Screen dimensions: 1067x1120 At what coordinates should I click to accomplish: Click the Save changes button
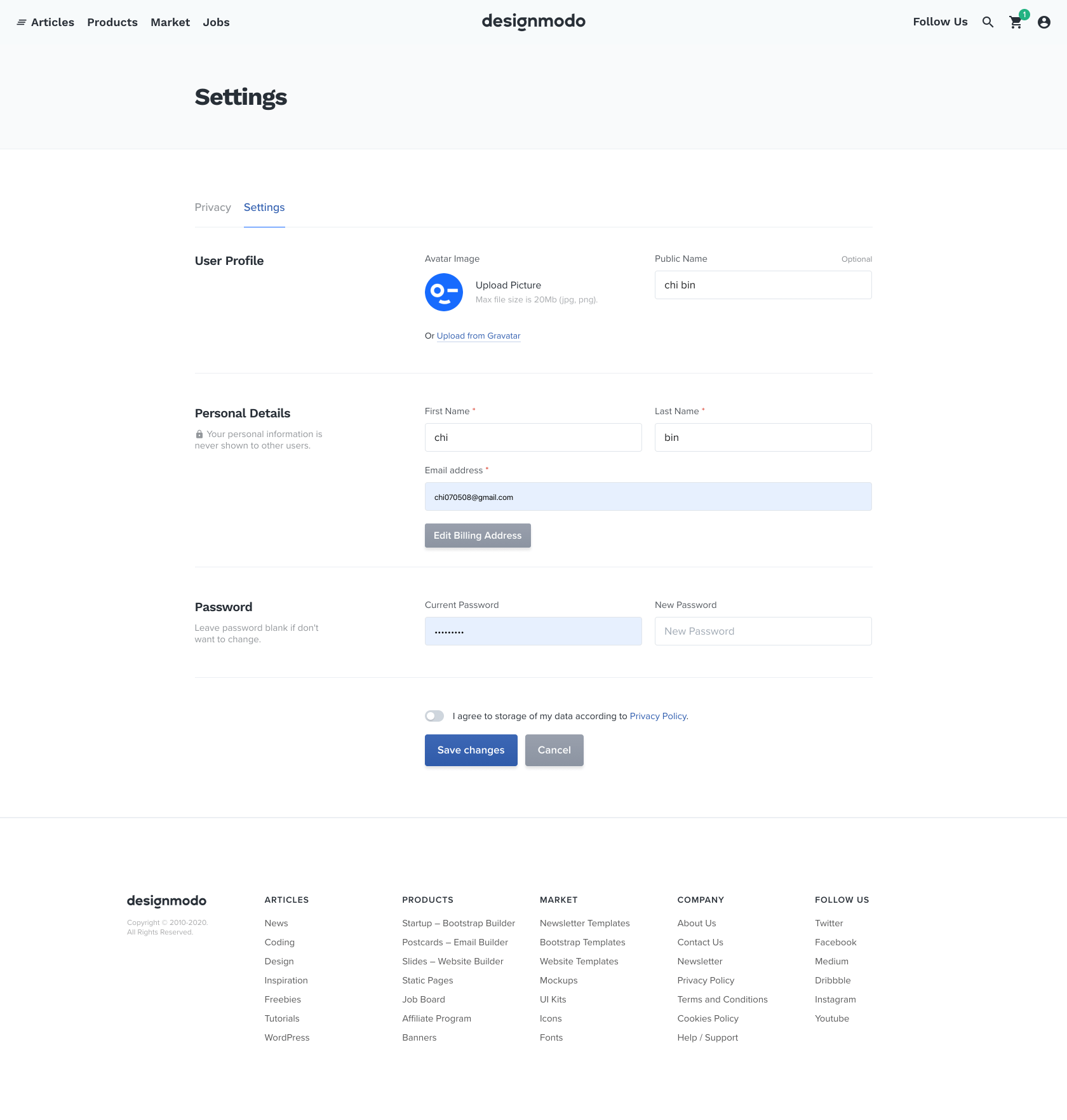(471, 750)
